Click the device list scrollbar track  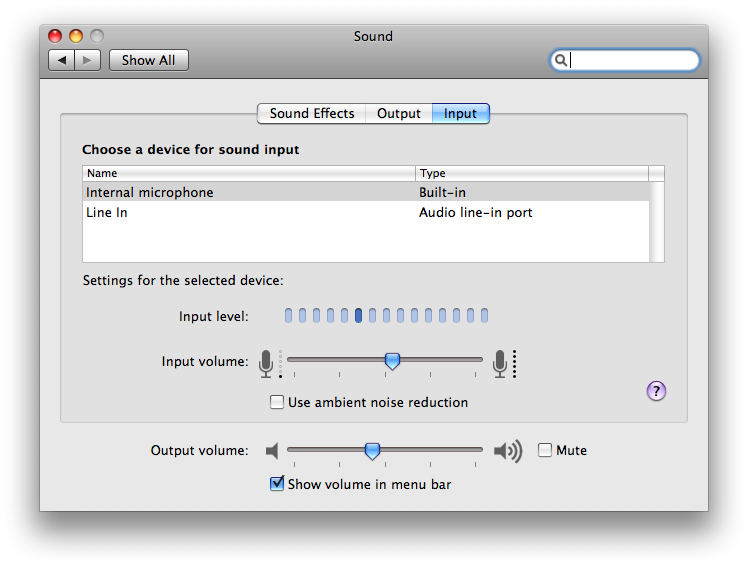(x=656, y=221)
